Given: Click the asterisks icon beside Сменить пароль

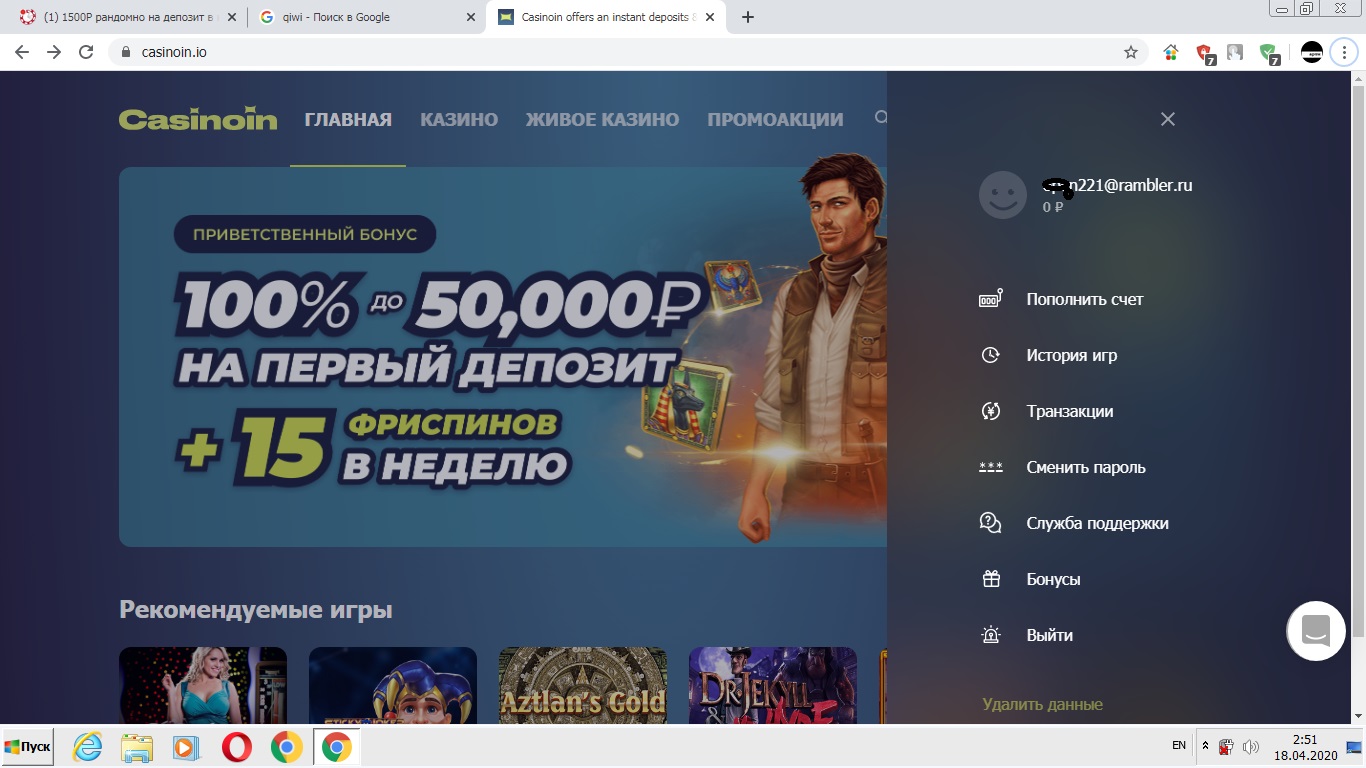Looking at the screenshot, I should (990, 467).
